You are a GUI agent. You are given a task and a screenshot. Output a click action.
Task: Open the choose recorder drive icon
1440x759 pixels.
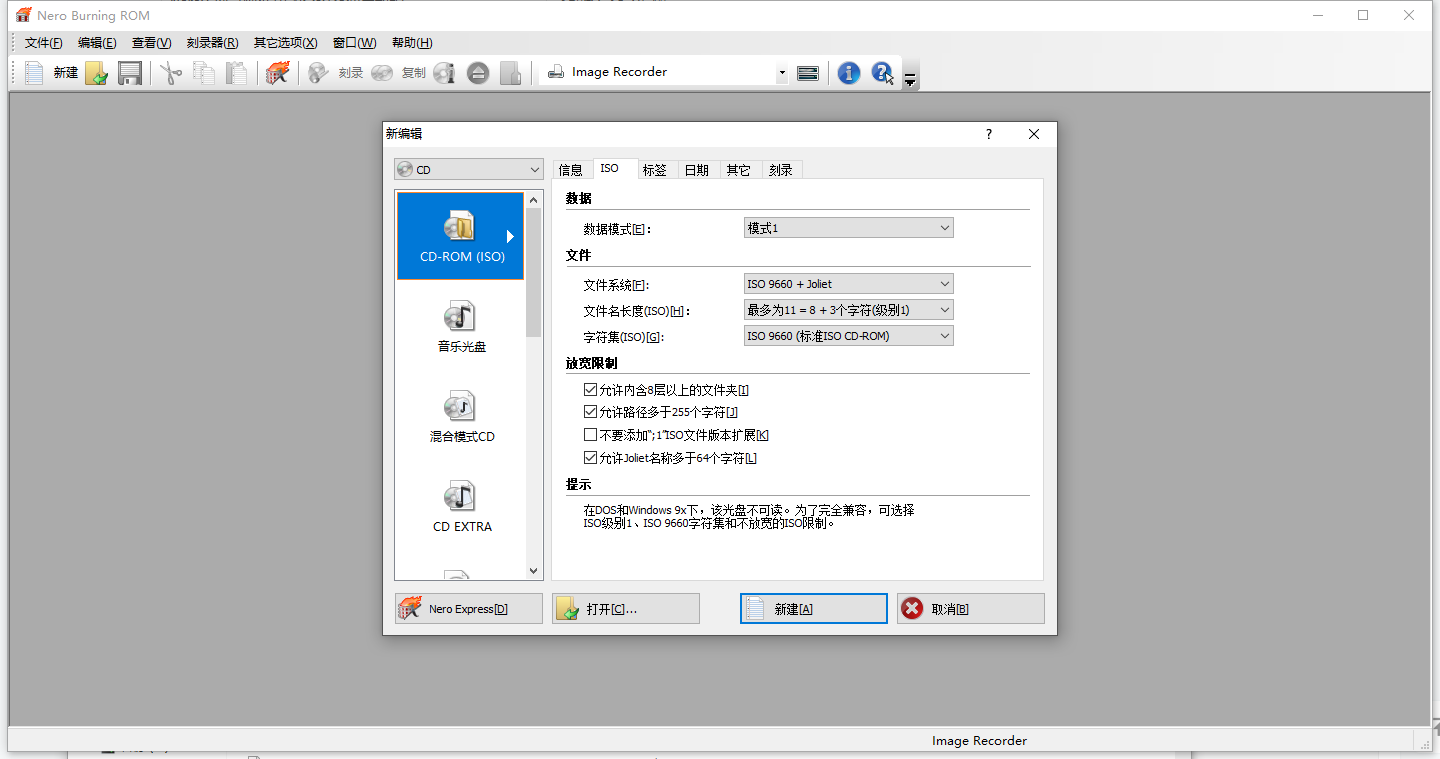coord(808,72)
